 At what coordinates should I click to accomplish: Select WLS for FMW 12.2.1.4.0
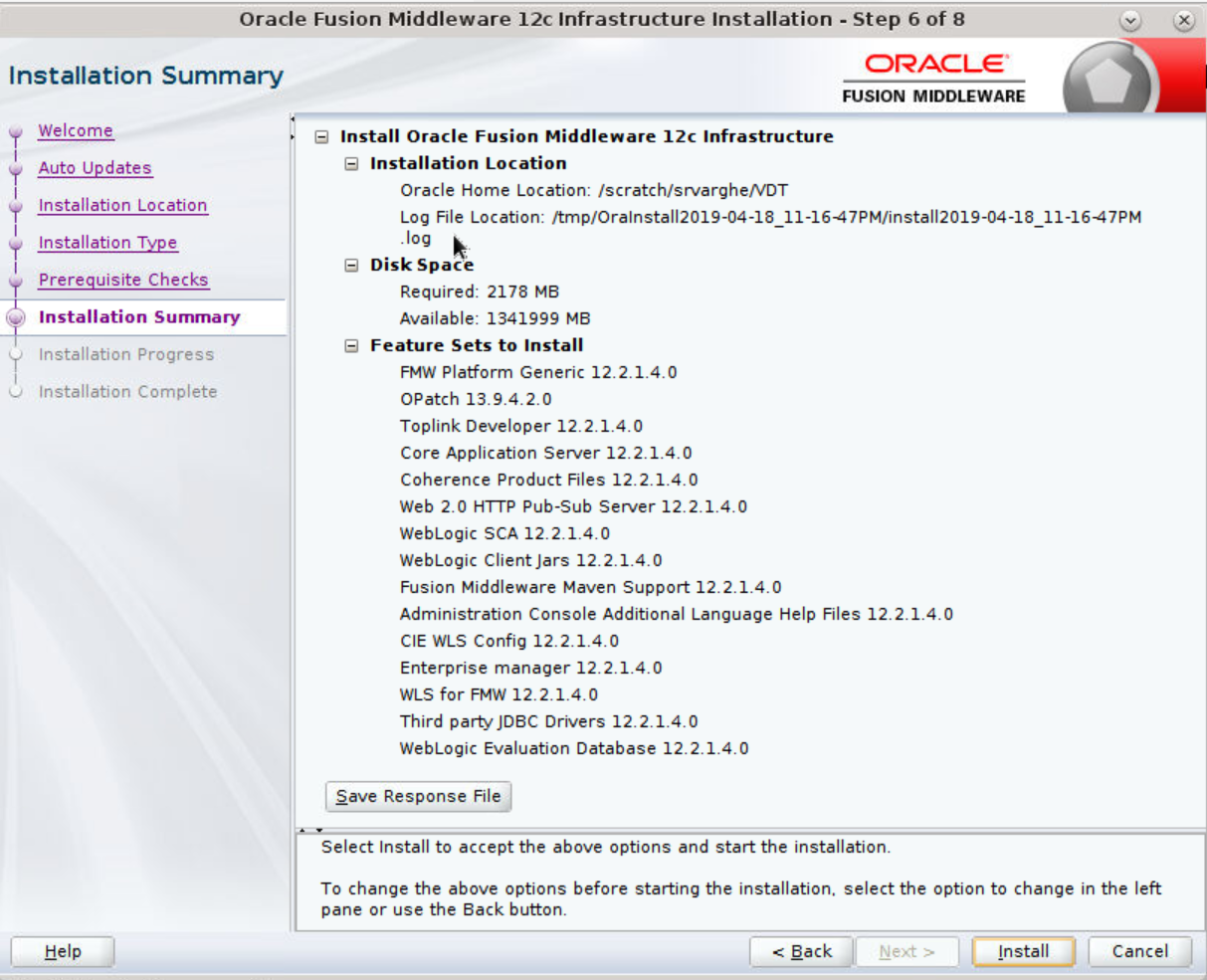click(x=499, y=695)
